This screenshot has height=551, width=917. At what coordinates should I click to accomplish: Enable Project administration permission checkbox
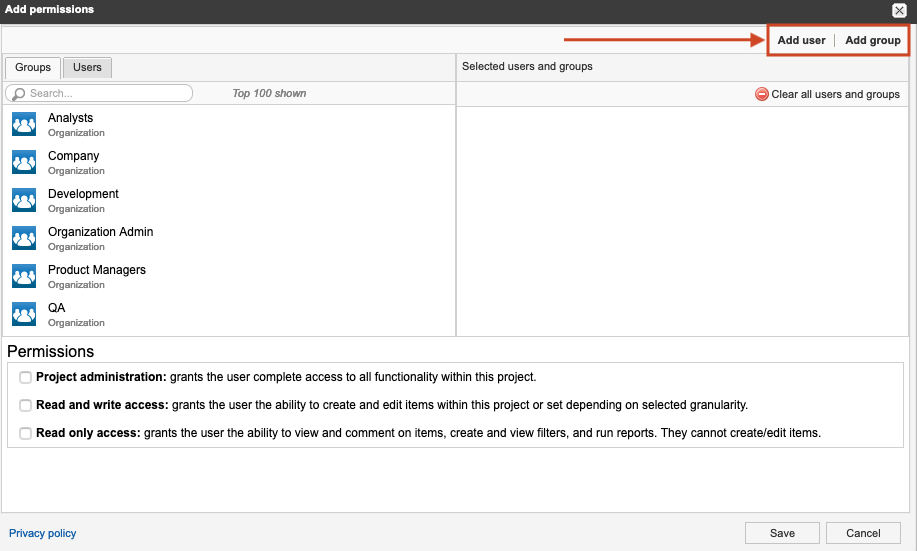point(26,377)
